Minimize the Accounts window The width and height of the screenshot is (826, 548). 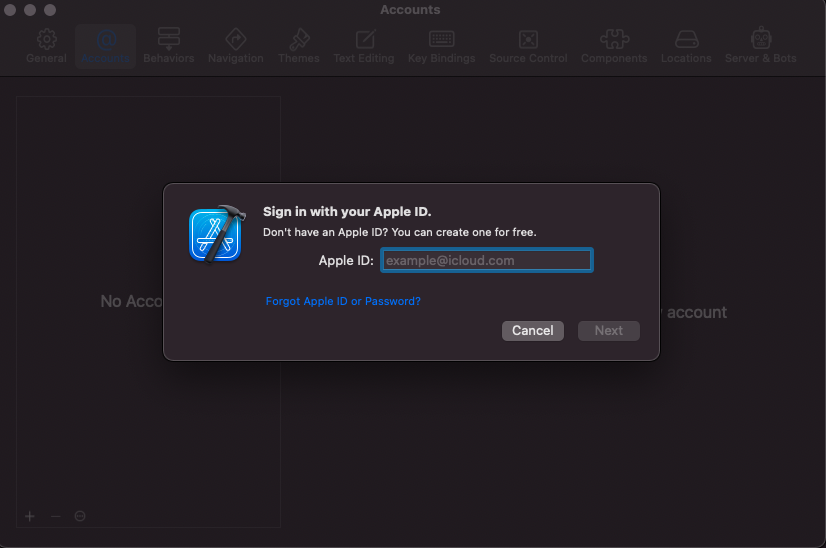30,10
